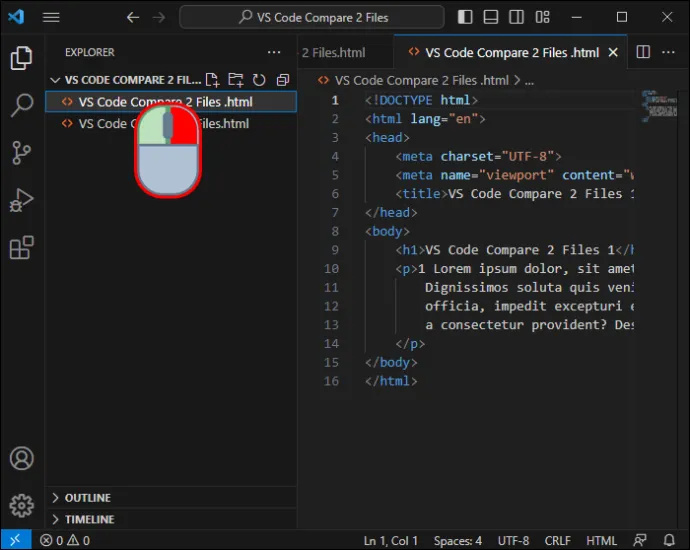Open the Search view
This screenshot has width=690, height=550.
pyautogui.click(x=21, y=105)
